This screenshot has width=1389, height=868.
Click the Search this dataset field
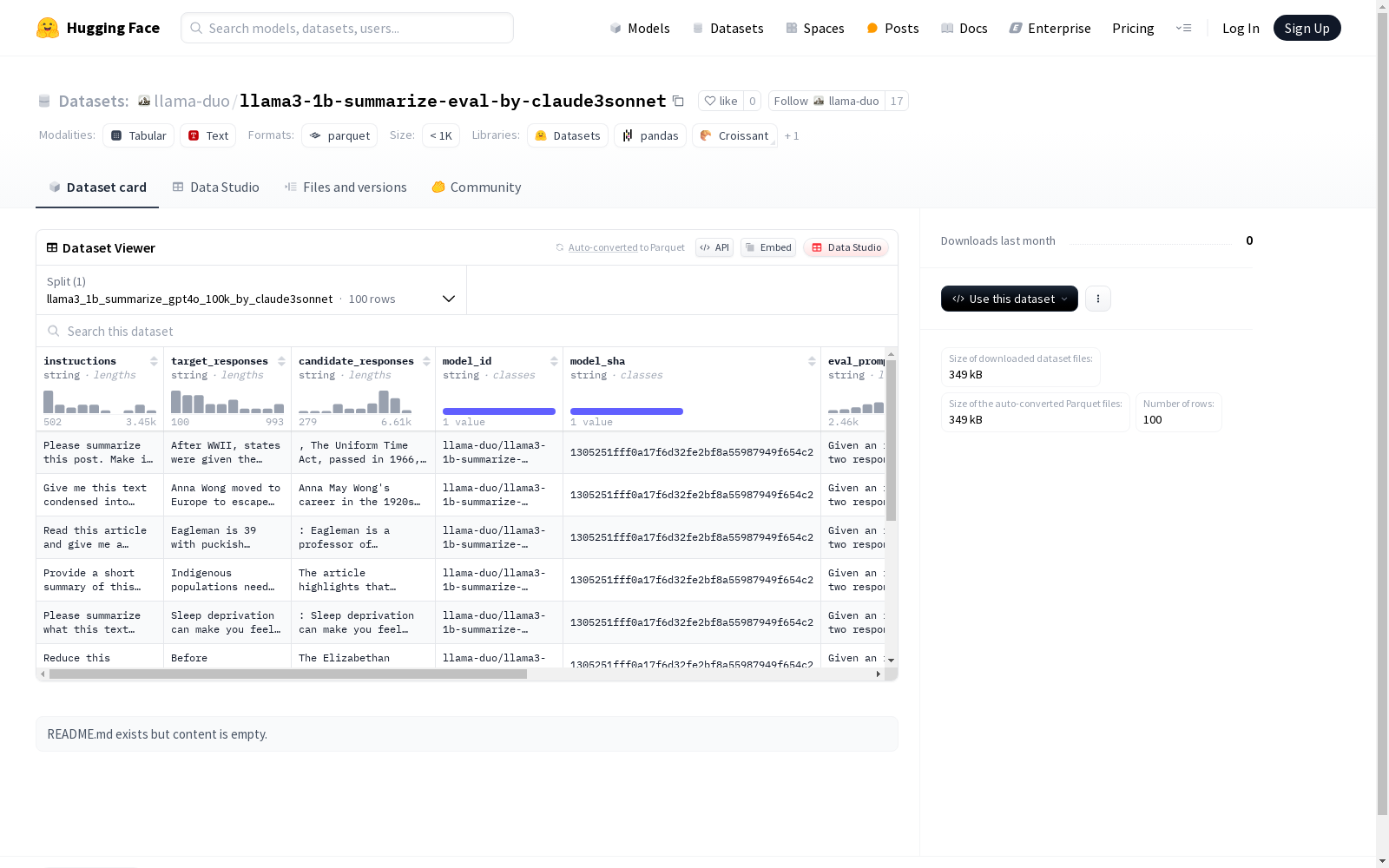[467, 331]
